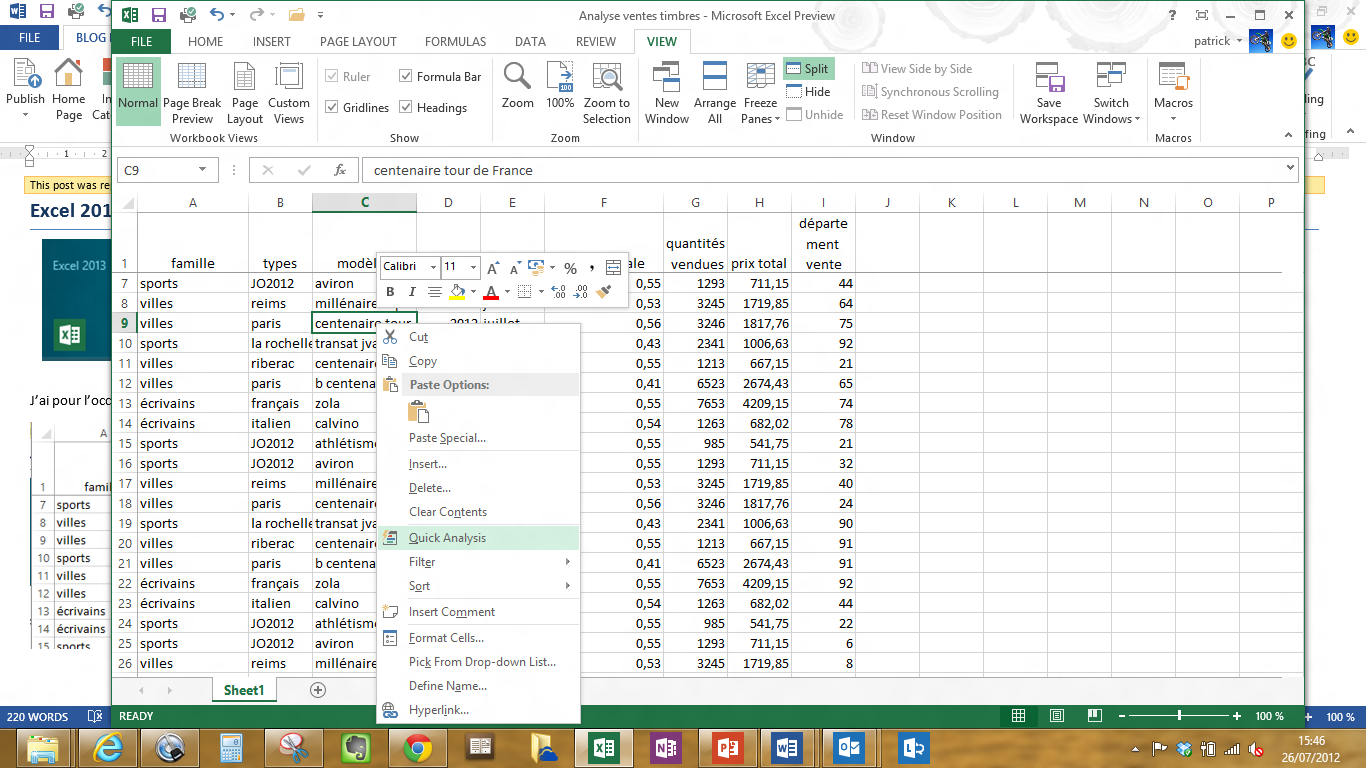Screen dimensions: 1366x768
Task: Expand the Name Box dropdown
Action: 201,171
